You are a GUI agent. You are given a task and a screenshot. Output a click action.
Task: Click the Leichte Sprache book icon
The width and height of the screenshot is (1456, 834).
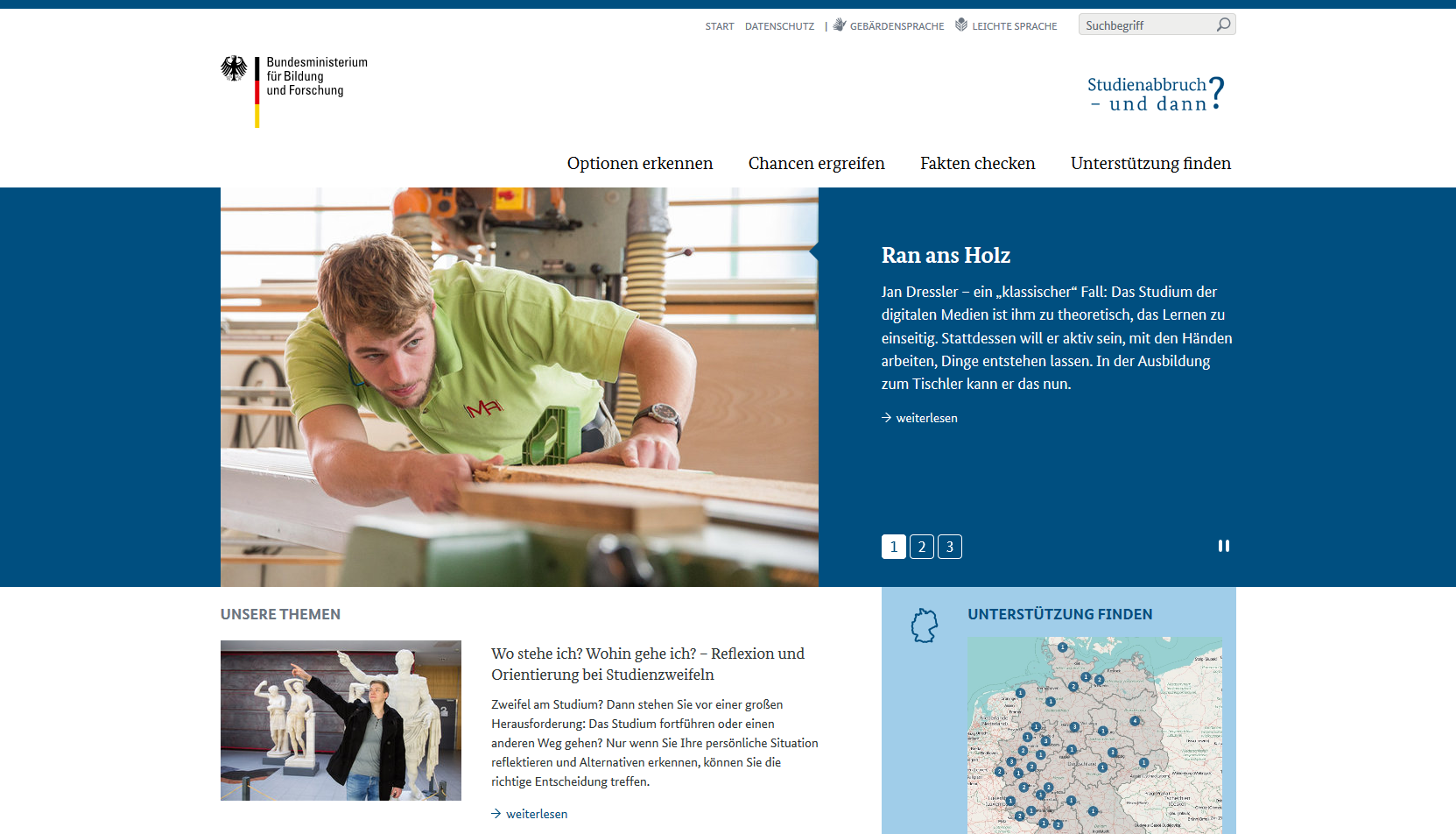[x=961, y=25]
